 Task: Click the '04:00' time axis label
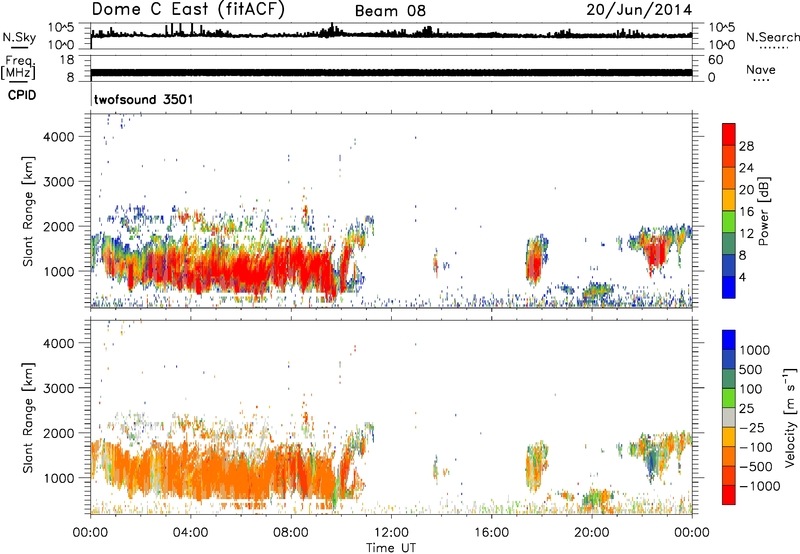click(x=191, y=533)
